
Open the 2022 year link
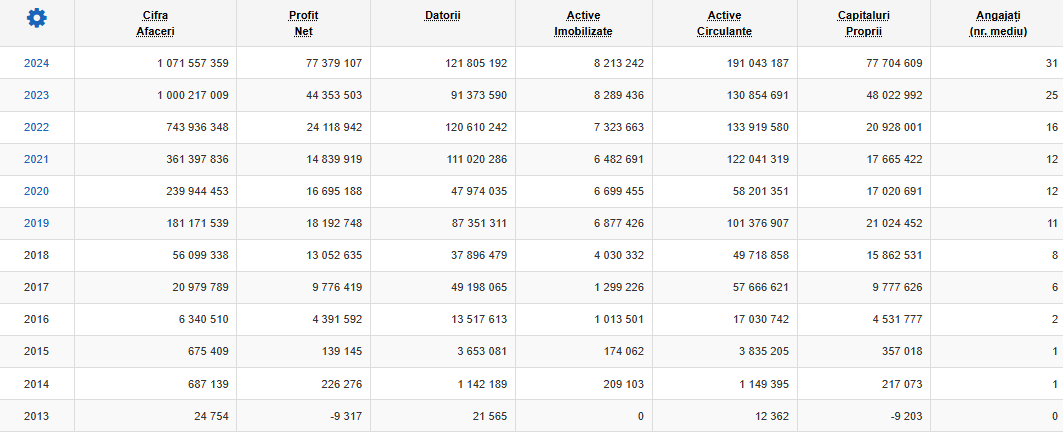pos(37,127)
